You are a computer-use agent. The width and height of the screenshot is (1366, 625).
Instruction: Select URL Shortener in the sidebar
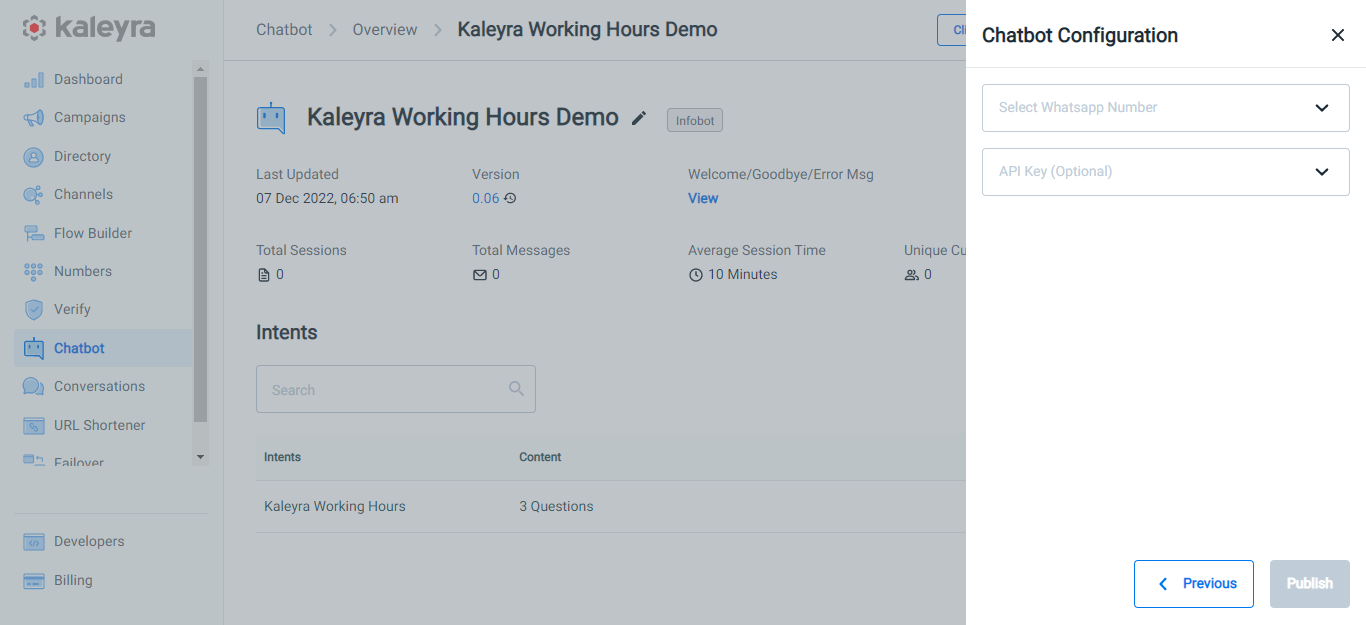[99, 425]
